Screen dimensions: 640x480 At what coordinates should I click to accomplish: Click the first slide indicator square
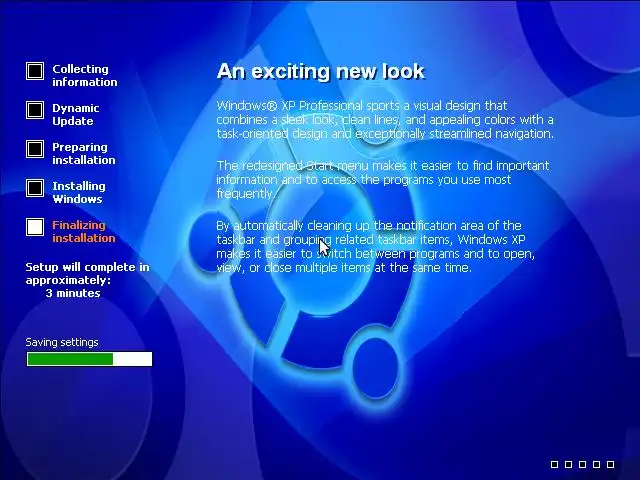[x=554, y=464]
